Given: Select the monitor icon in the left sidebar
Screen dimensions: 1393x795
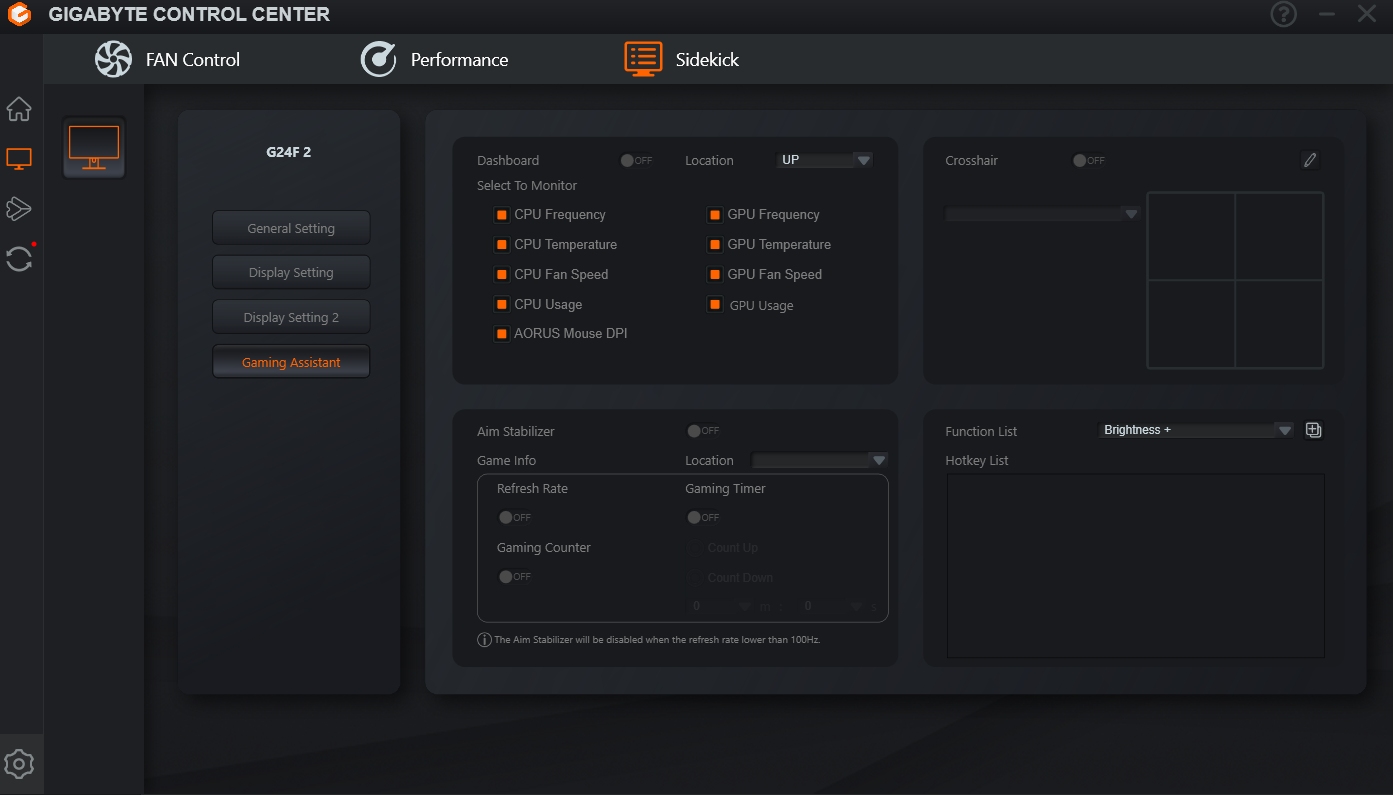Looking at the screenshot, I should pos(19,158).
